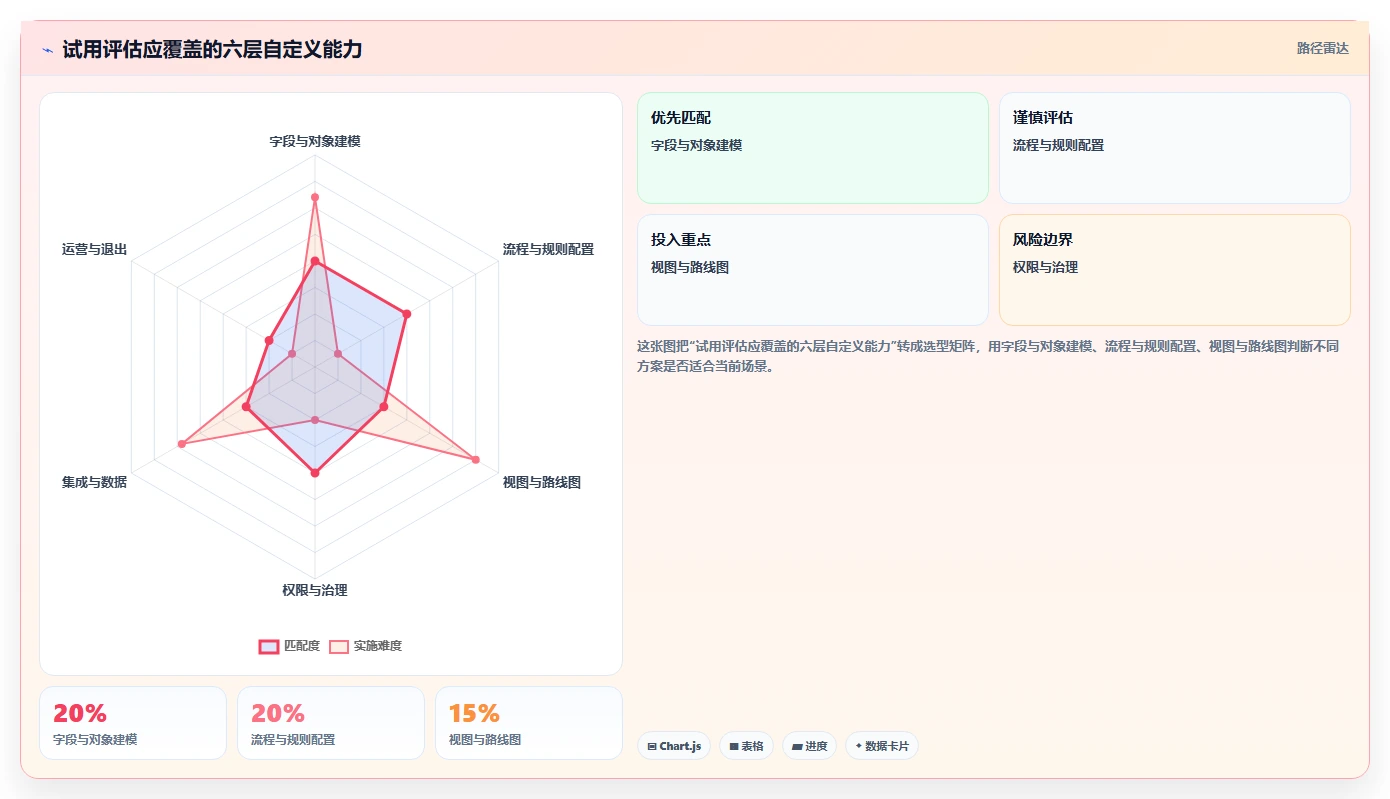This screenshot has height=799, width=1390.
Task: Click 实施难度 point on 字段与对象建模 axis
Action: pyautogui.click(x=315, y=197)
